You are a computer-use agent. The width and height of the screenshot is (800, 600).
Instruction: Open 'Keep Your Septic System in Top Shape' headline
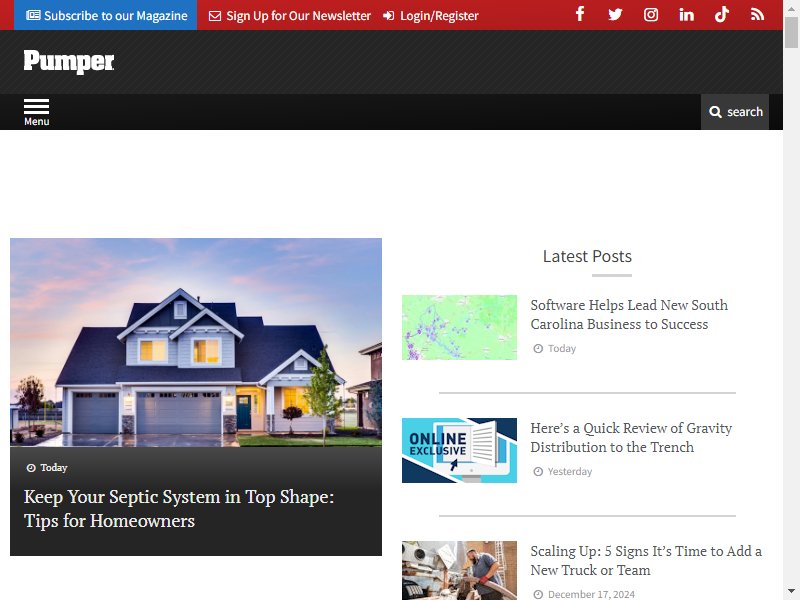(179, 509)
